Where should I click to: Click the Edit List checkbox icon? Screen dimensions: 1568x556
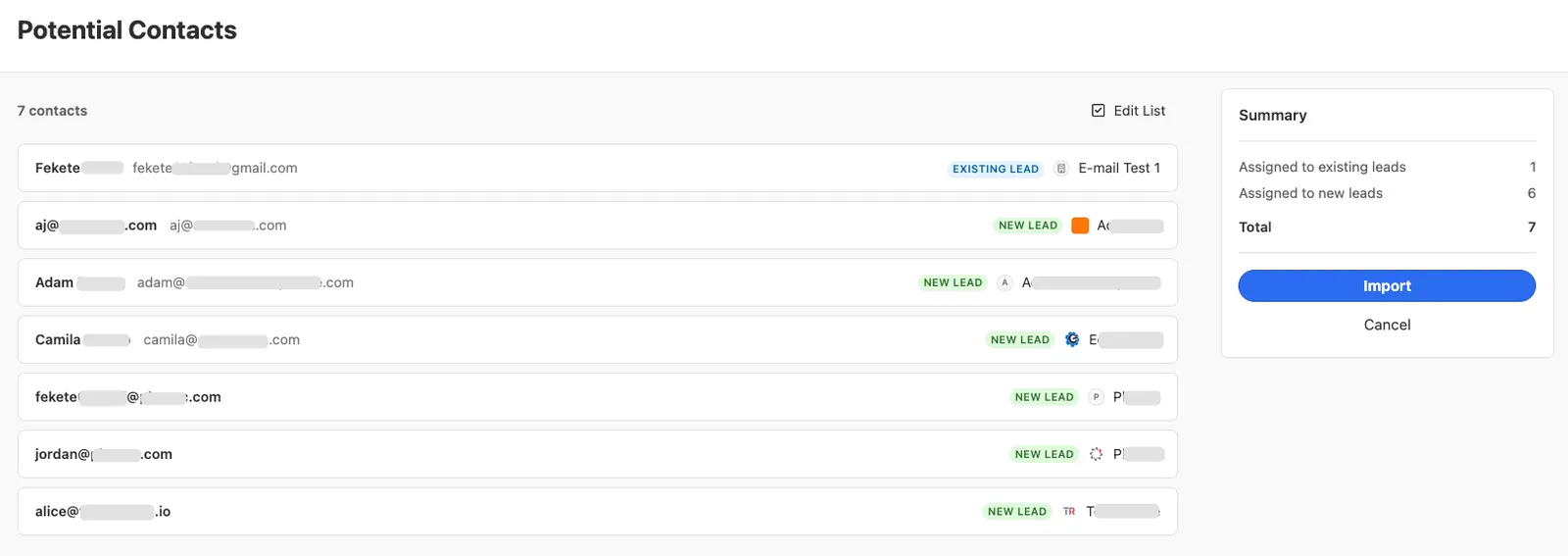1099,111
